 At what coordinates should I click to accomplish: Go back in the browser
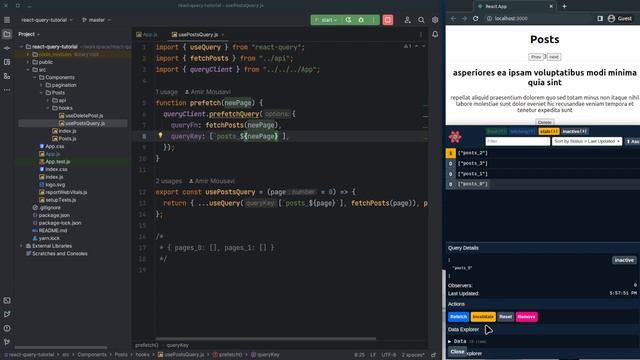pyautogui.click(x=453, y=18)
